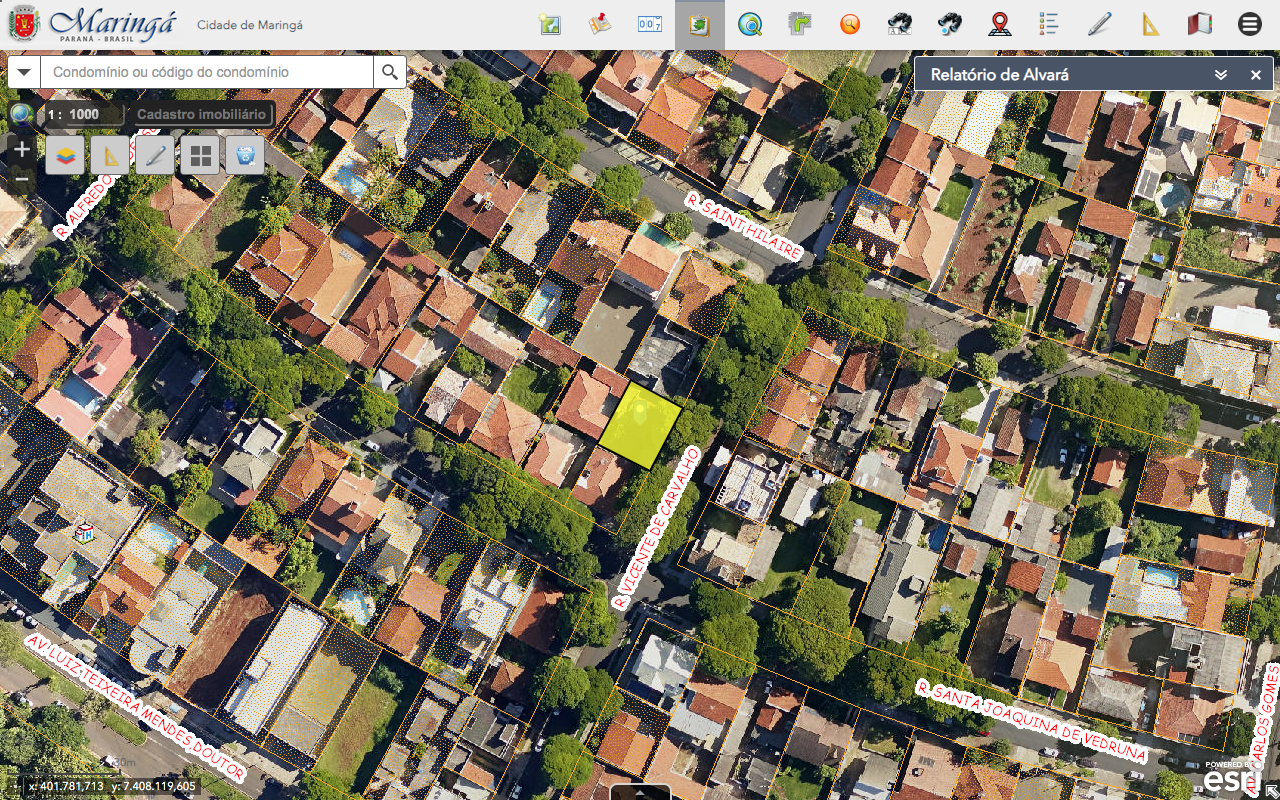This screenshot has height=800, width=1280.
Task: Click the Maringá city coat of arms logo
Action: click(x=22, y=24)
